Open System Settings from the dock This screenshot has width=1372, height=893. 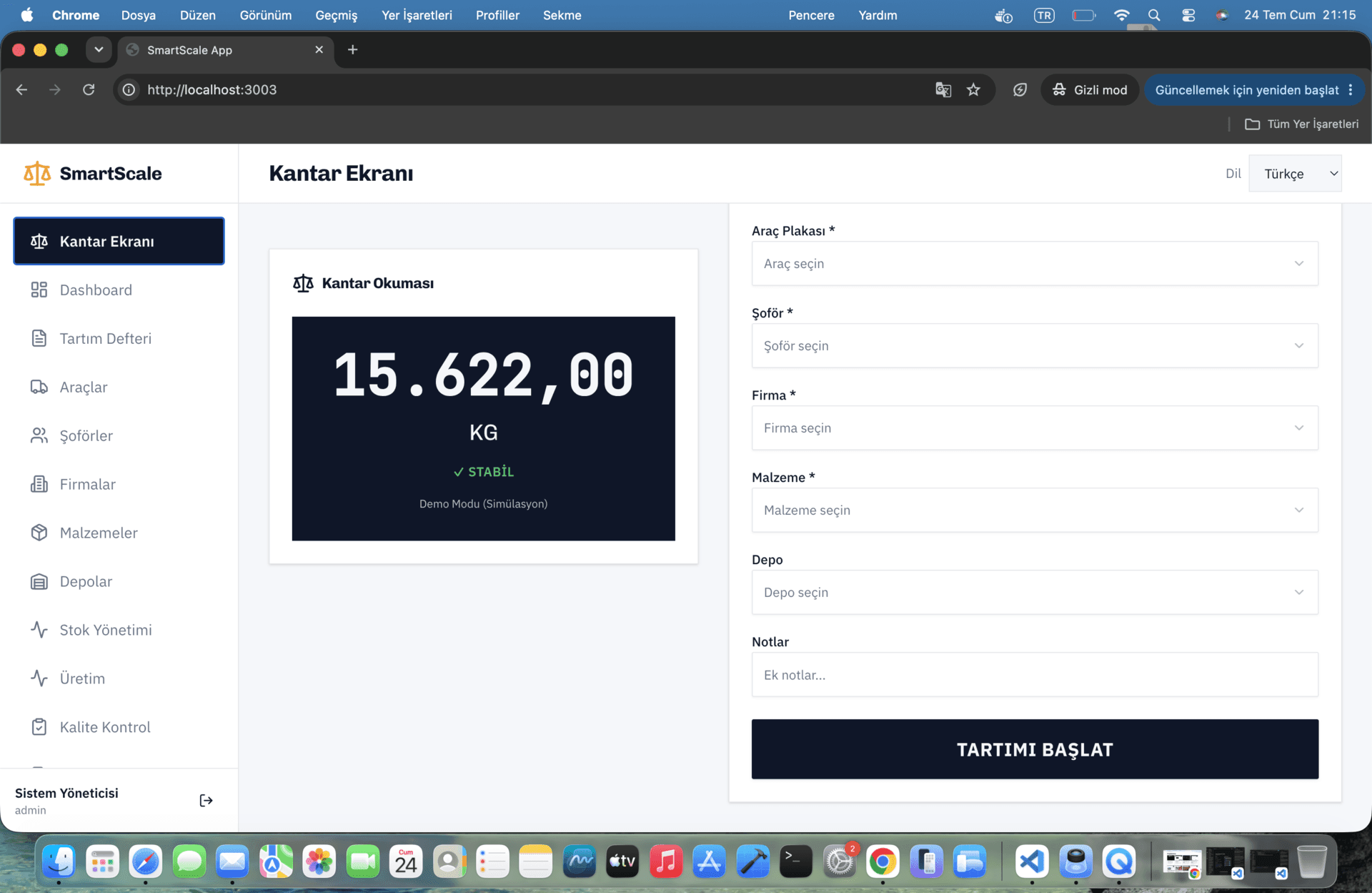click(839, 862)
